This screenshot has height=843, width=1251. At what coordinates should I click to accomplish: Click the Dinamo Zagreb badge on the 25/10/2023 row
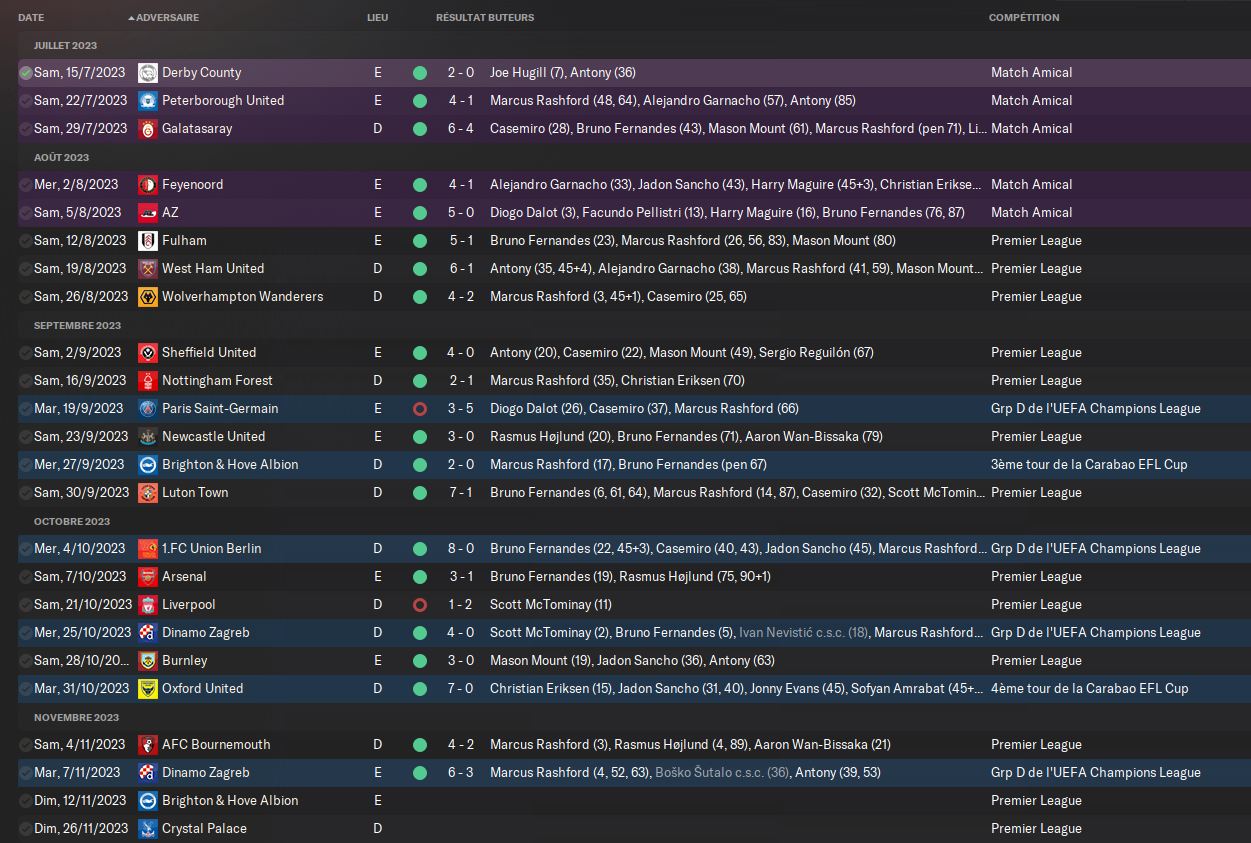148,633
